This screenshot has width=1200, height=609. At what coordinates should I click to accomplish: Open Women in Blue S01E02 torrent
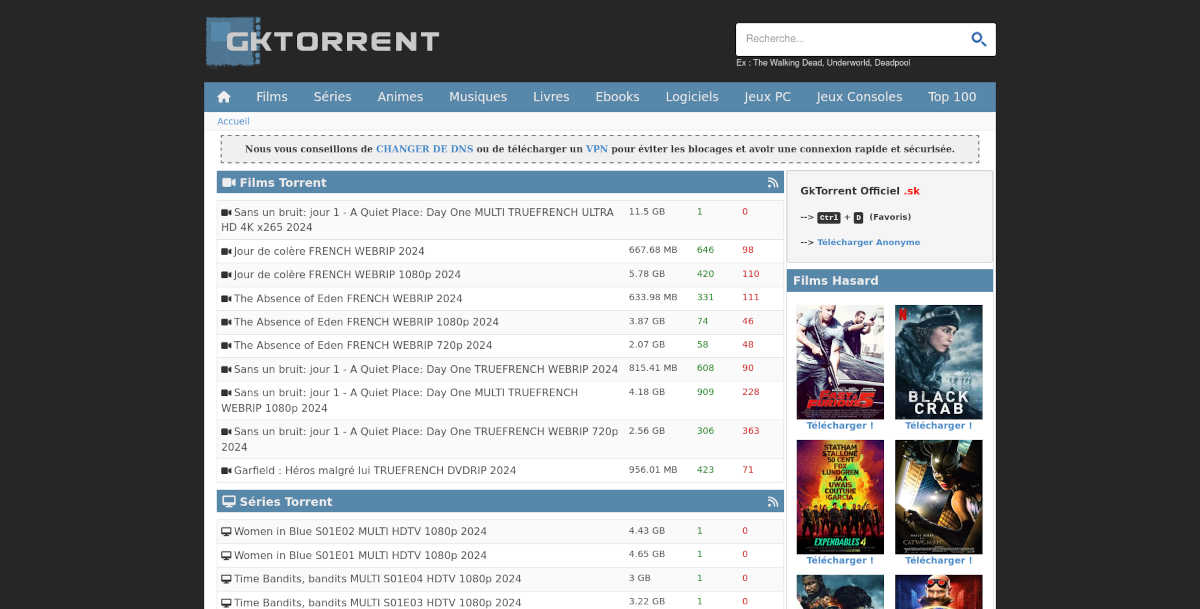tap(360, 531)
